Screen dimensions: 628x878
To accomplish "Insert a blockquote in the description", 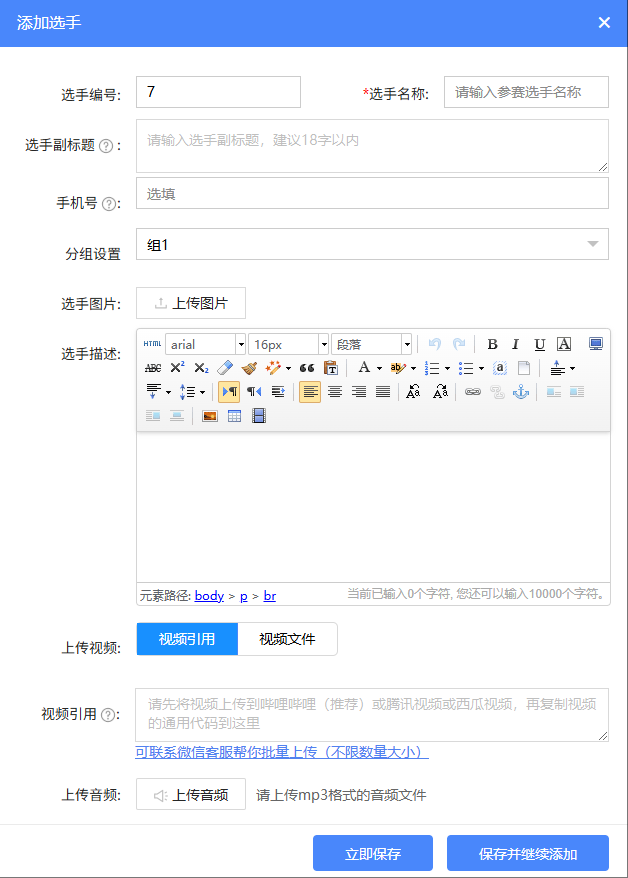I will click(x=307, y=368).
